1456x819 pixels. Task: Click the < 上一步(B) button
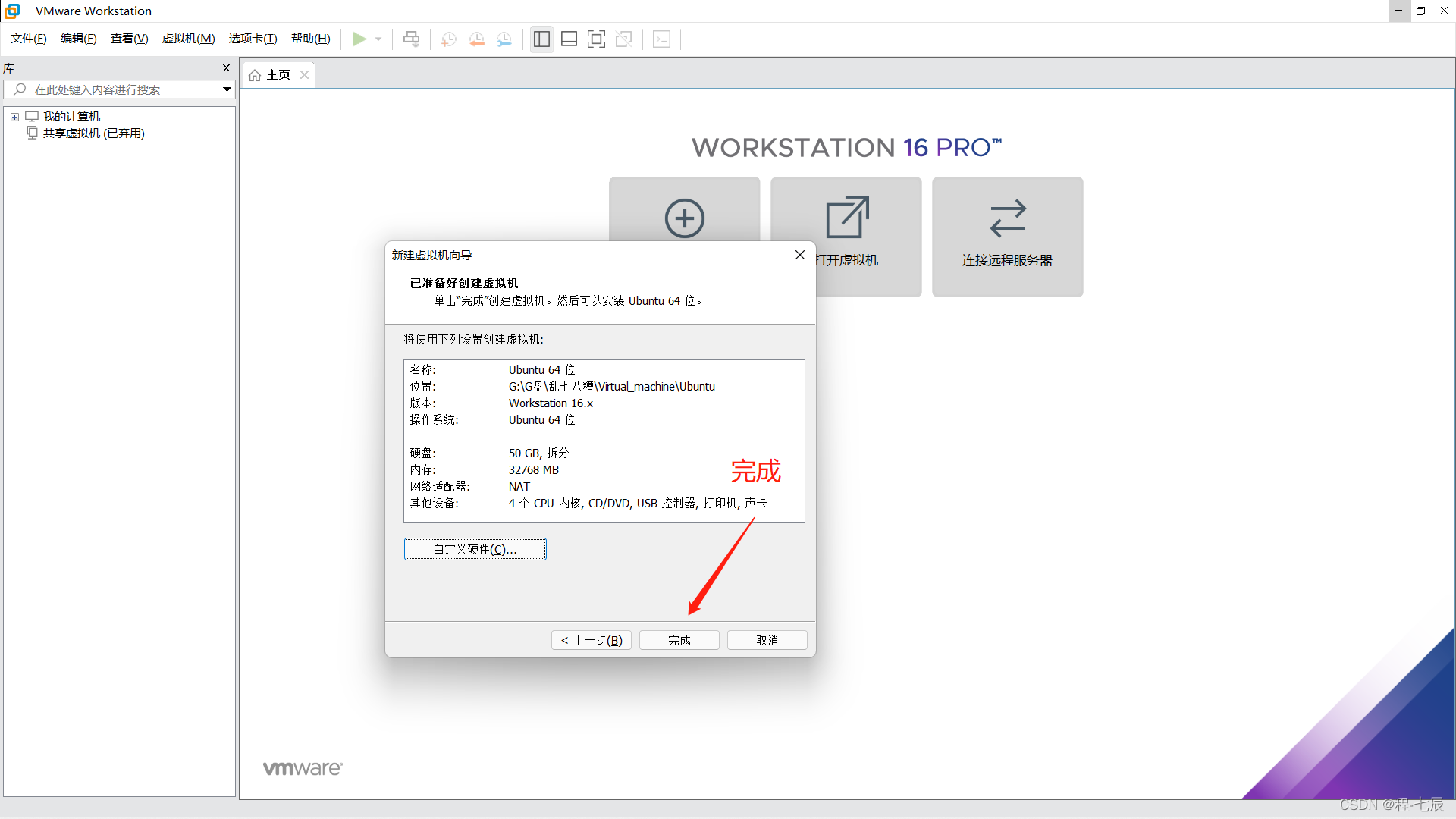[591, 641]
